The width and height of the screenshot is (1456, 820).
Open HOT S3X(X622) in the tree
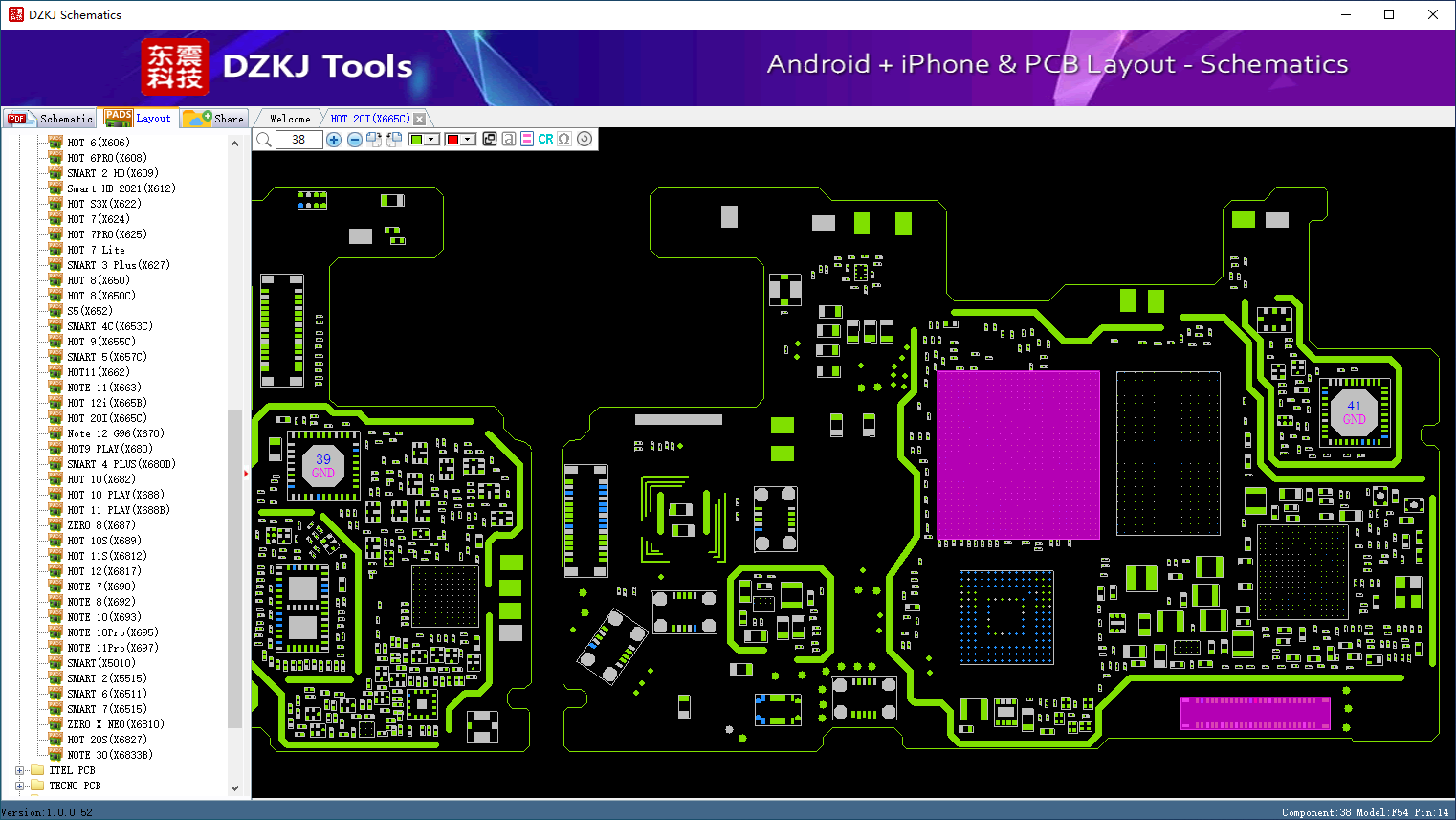104,204
